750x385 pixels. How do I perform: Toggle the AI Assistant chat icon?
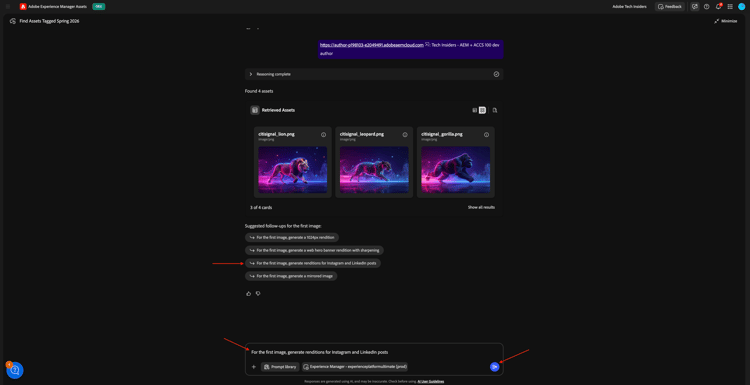[x=695, y=7]
